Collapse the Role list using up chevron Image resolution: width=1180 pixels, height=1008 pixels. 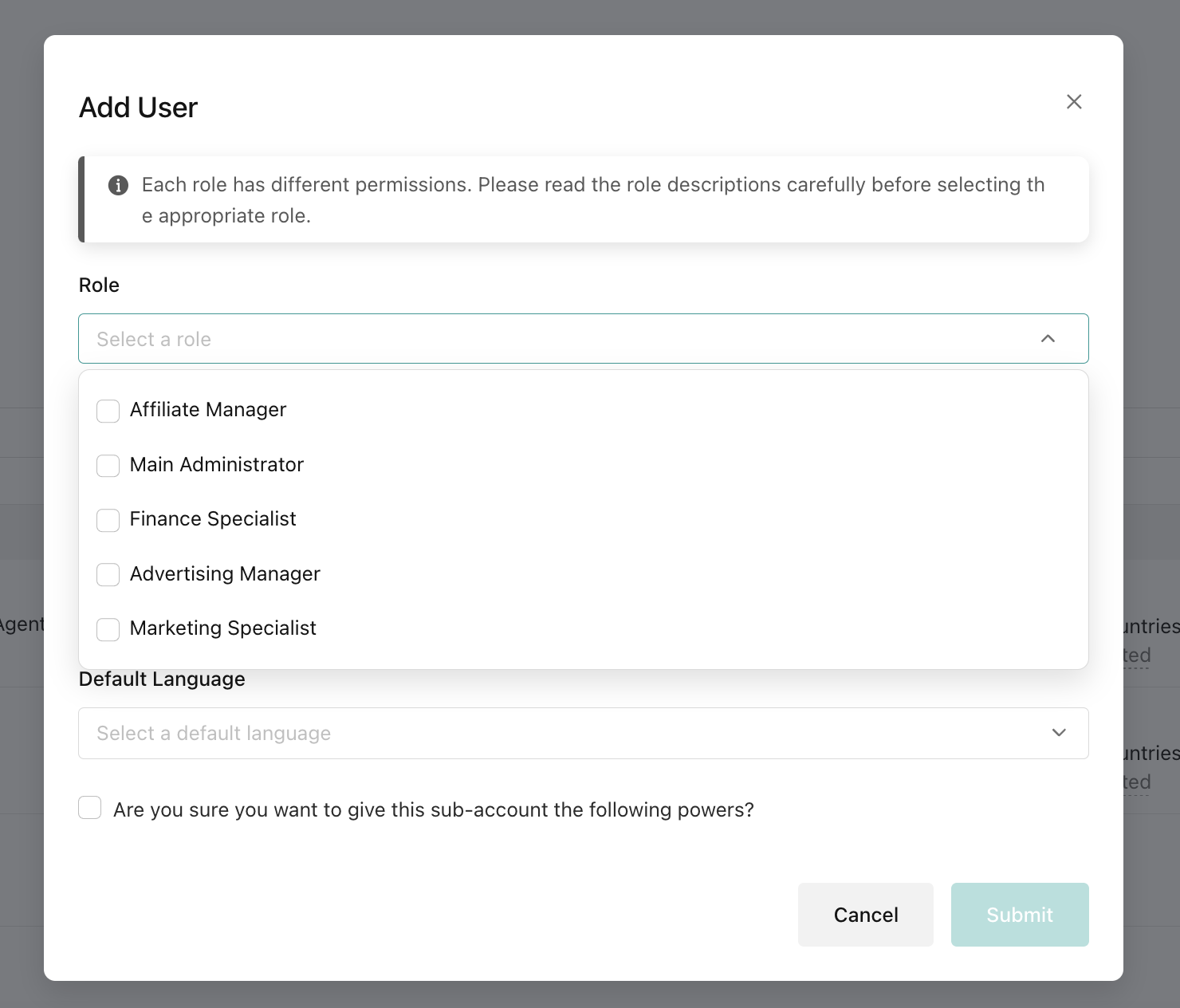[x=1048, y=339]
